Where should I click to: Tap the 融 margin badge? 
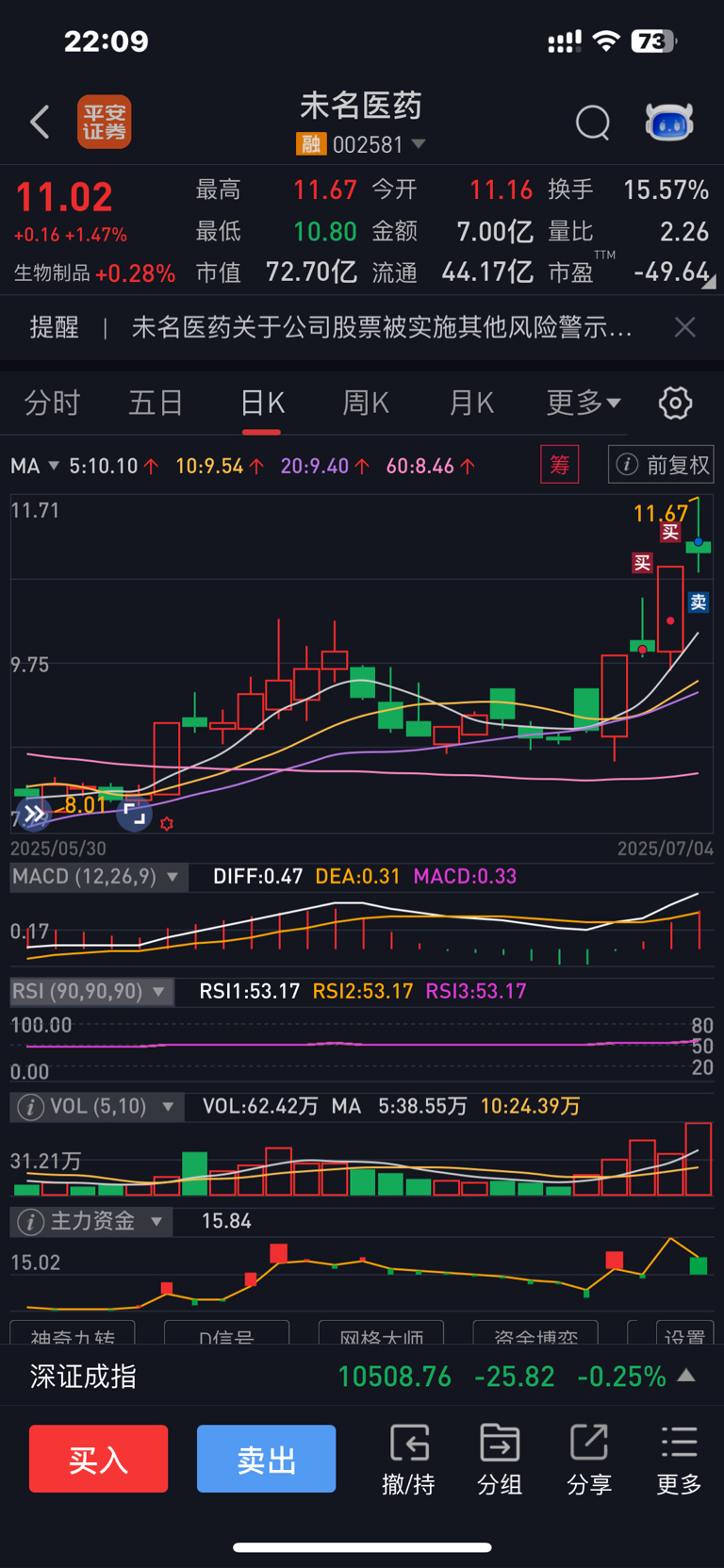point(310,144)
